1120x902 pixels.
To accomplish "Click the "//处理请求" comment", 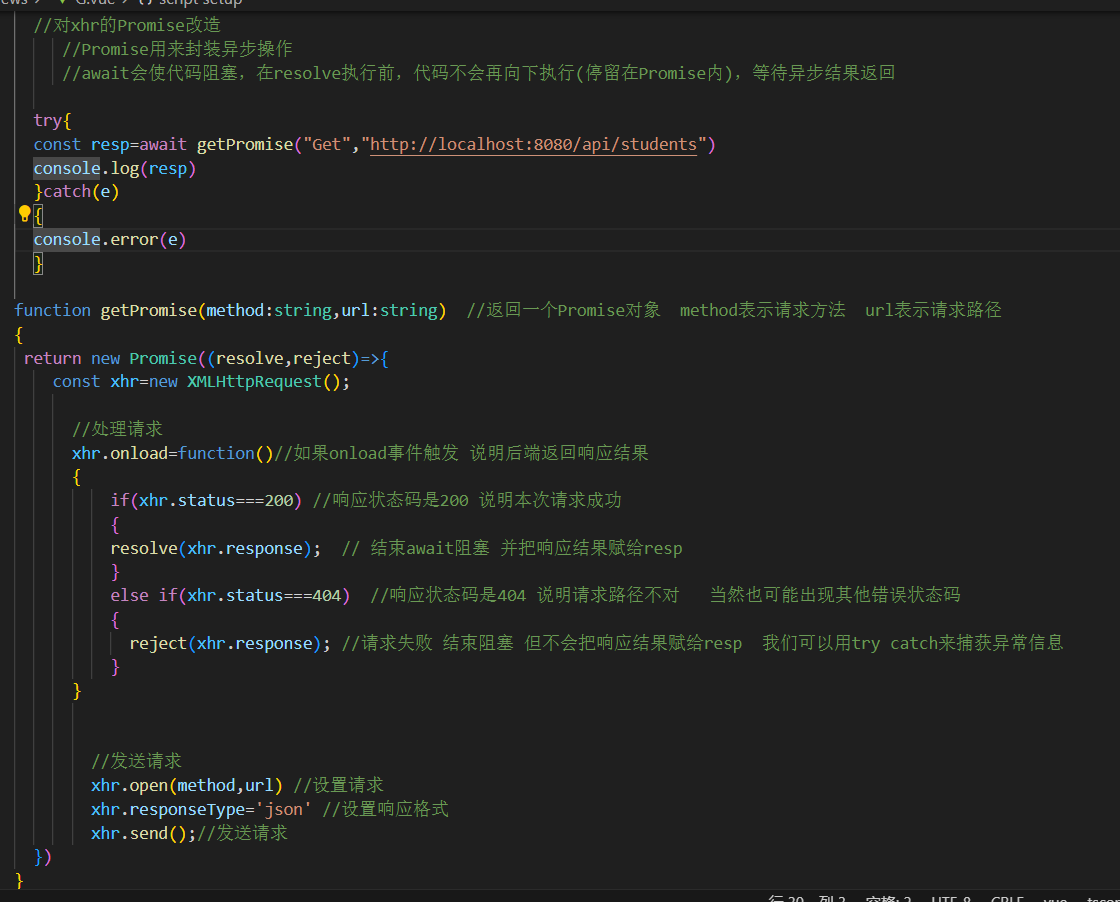I will point(117,429).
